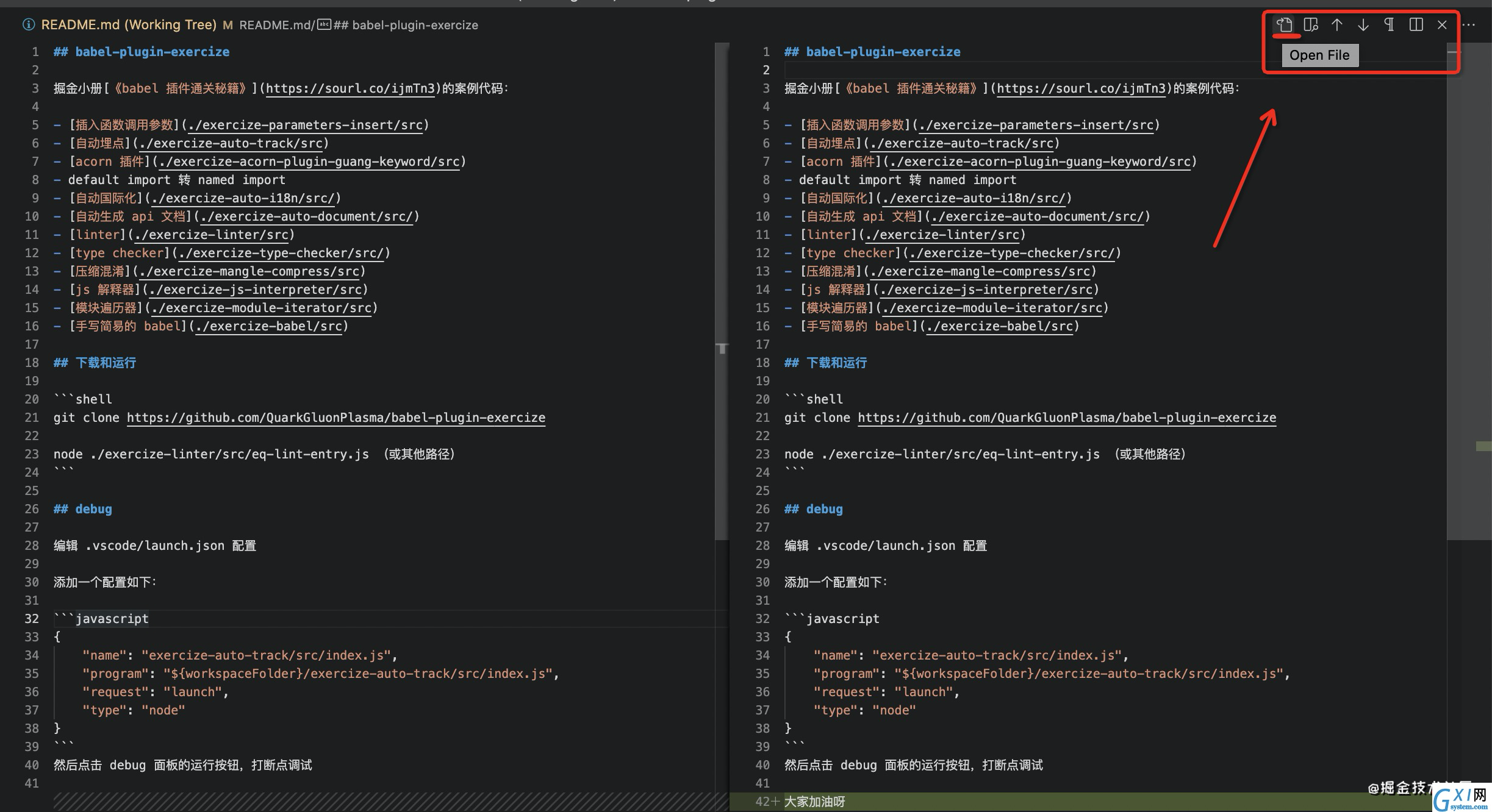The image size is (1492, 812).
Task: Open the GitHub clone URL in the right pane
Action: [1067, 418]
